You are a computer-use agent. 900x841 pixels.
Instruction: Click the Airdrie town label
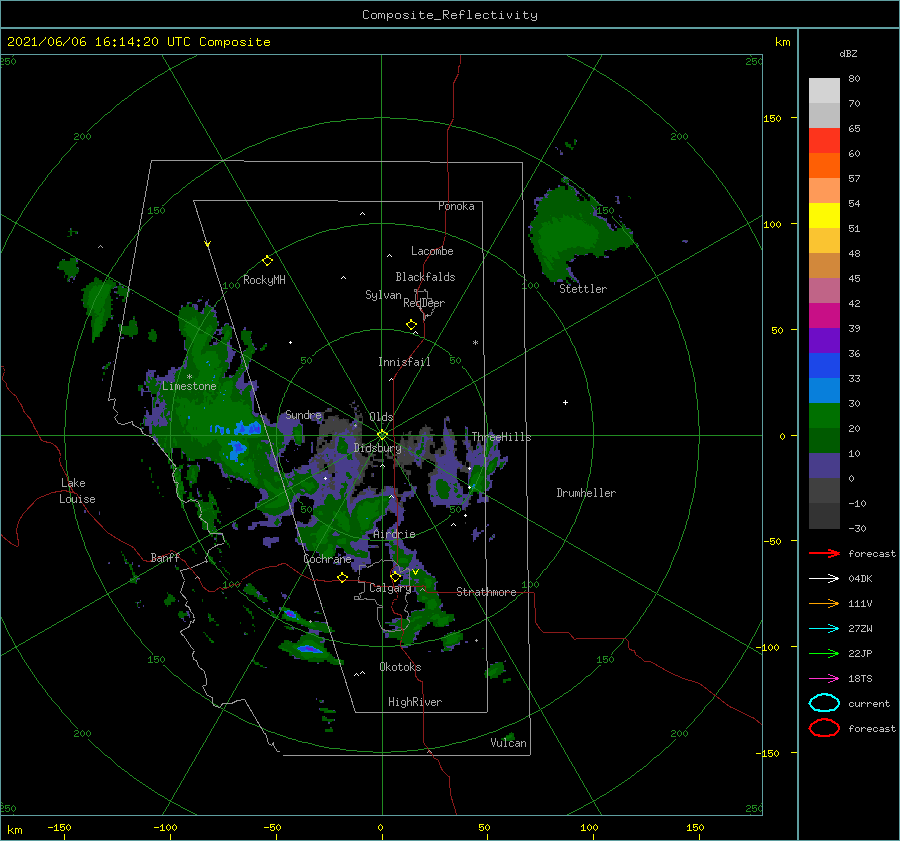click(394, 534)
